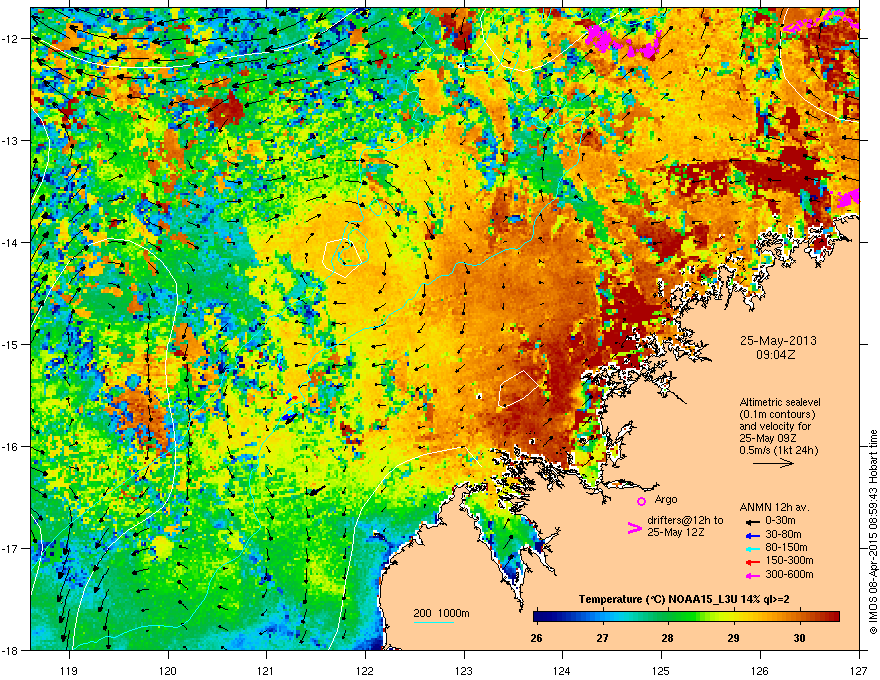Click the magenta drifters chevron symbol in legend
Screen dimensions: 880x680
[634, 528]
